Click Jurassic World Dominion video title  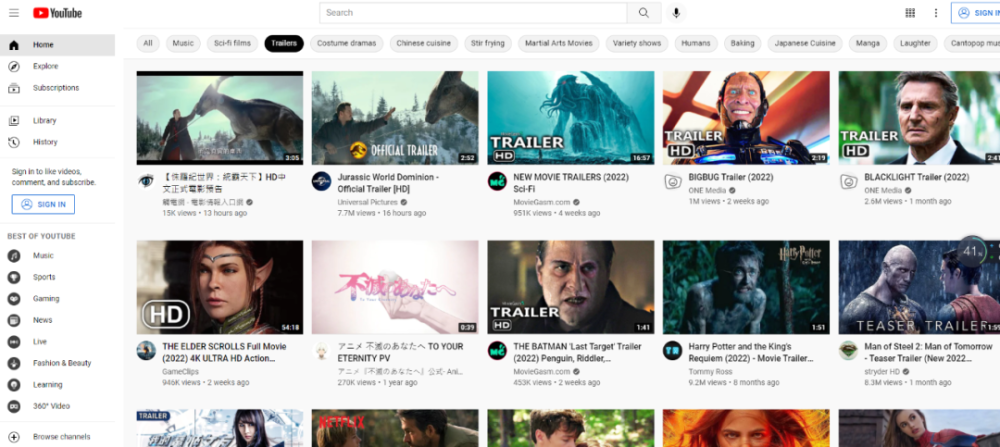click(388, 183)
